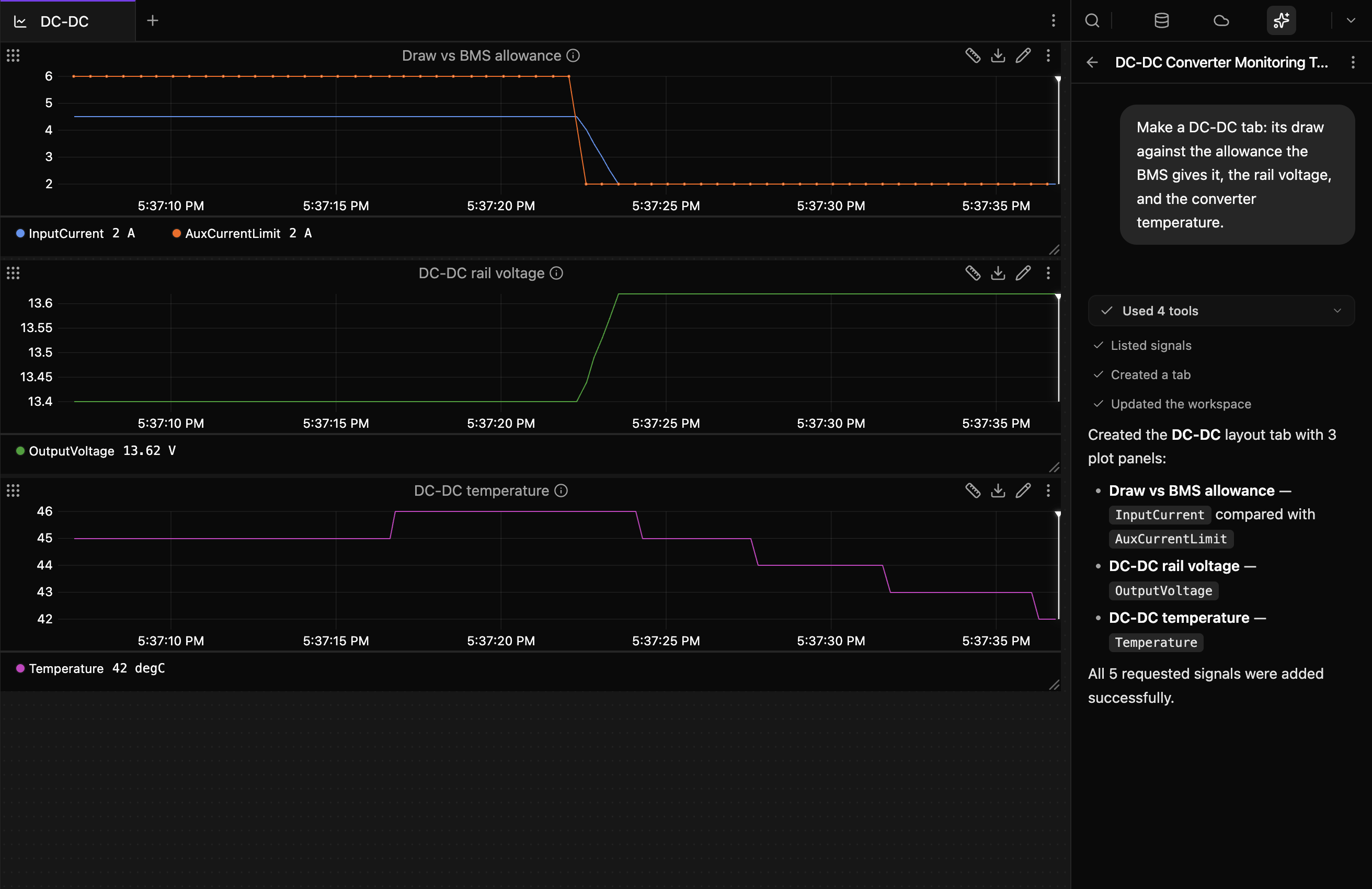Click ruler icon on DC-DC temperature

click(973, 490)
